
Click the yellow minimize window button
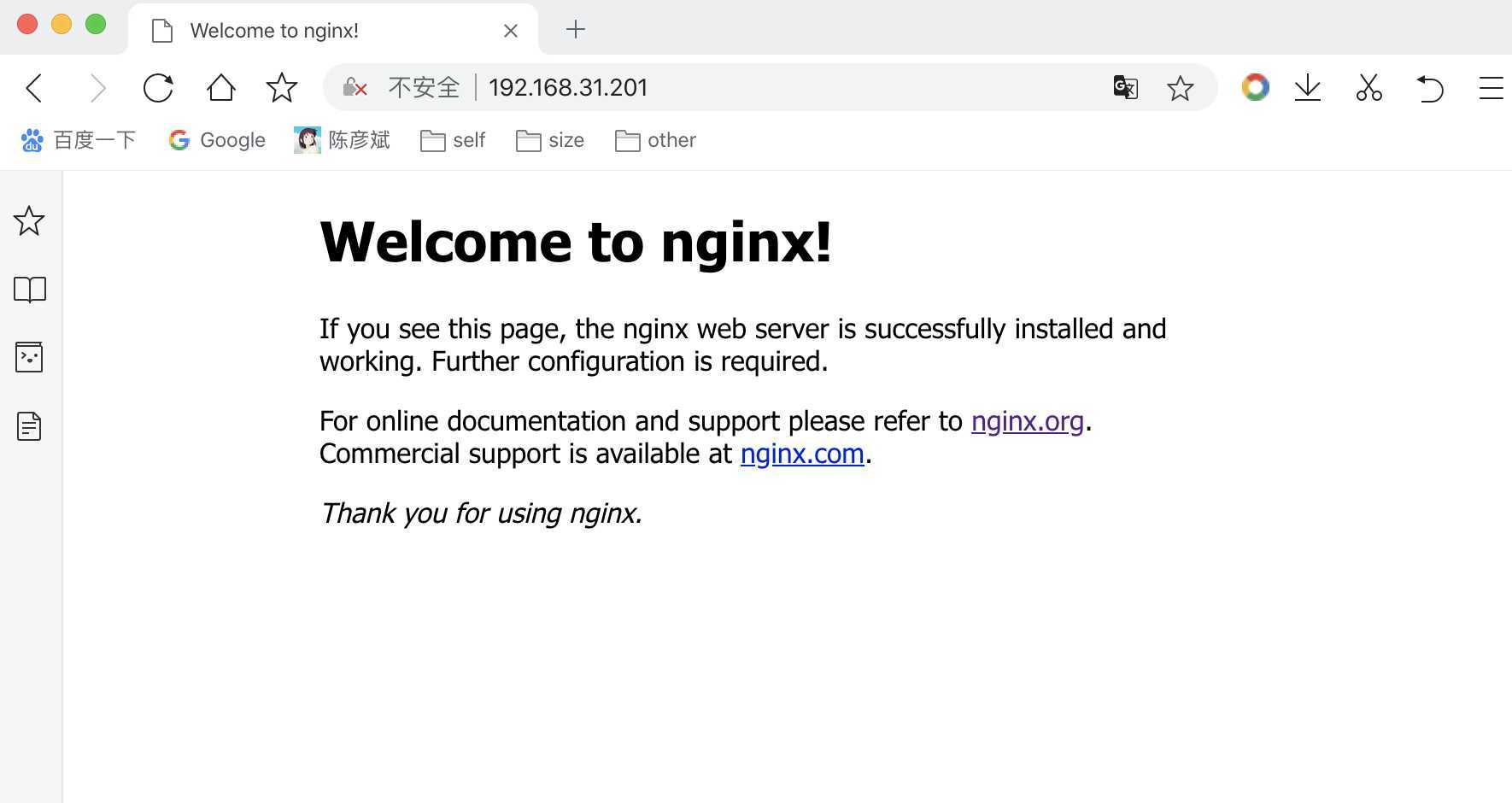click(62, 24)
